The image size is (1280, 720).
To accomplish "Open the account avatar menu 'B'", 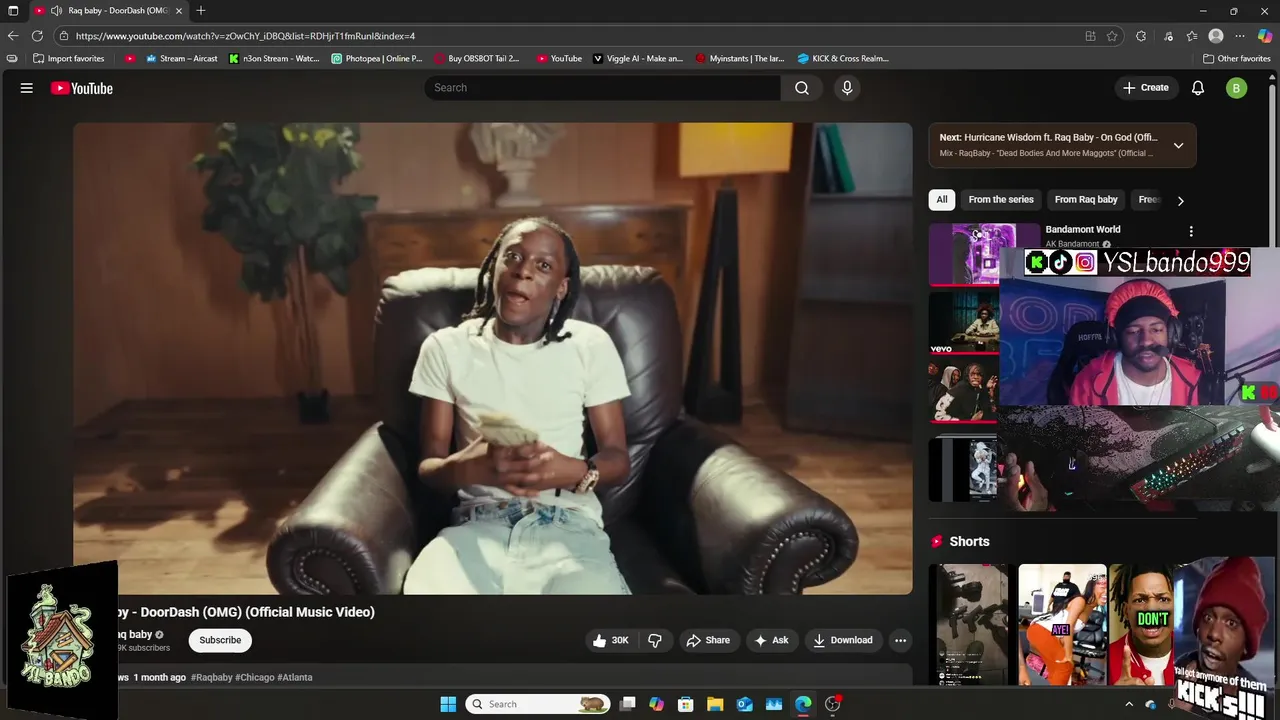I will (1236, 88).
